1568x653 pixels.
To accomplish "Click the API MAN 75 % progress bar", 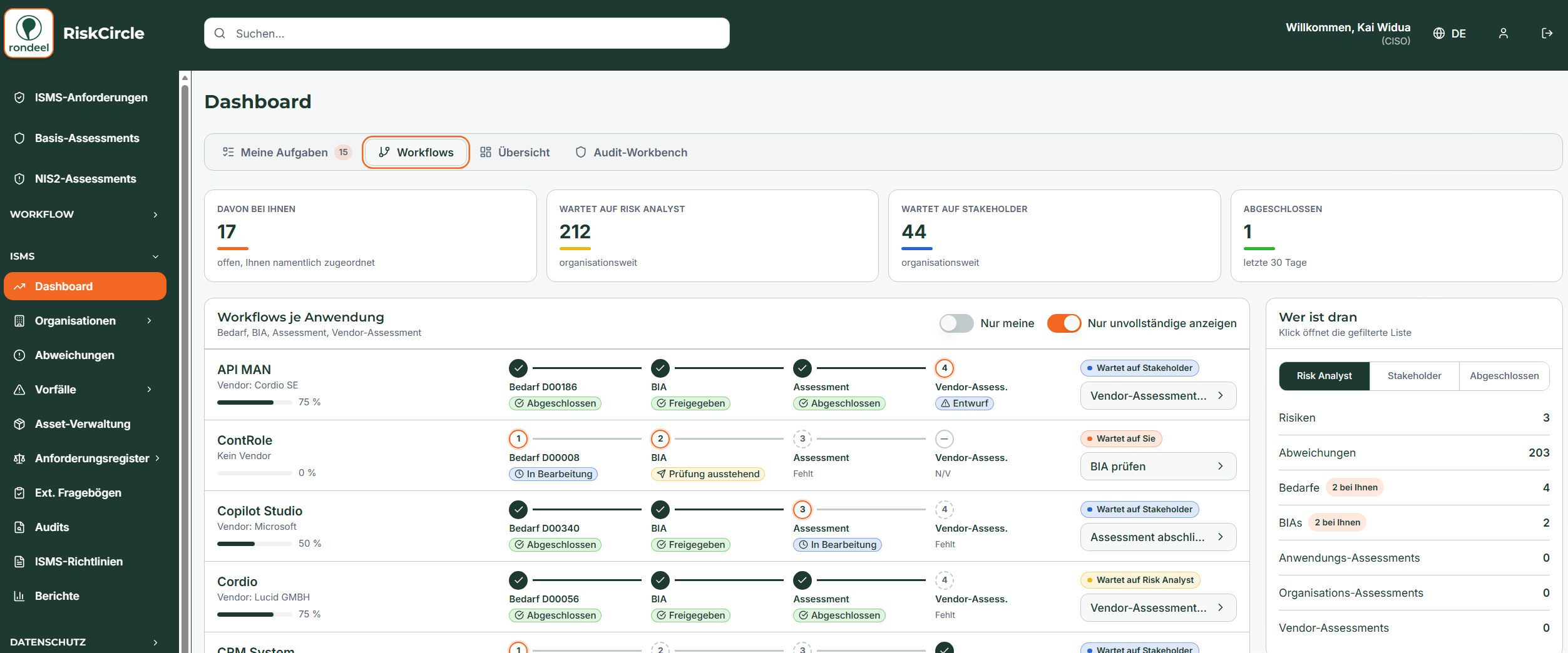I will [255, 402].
